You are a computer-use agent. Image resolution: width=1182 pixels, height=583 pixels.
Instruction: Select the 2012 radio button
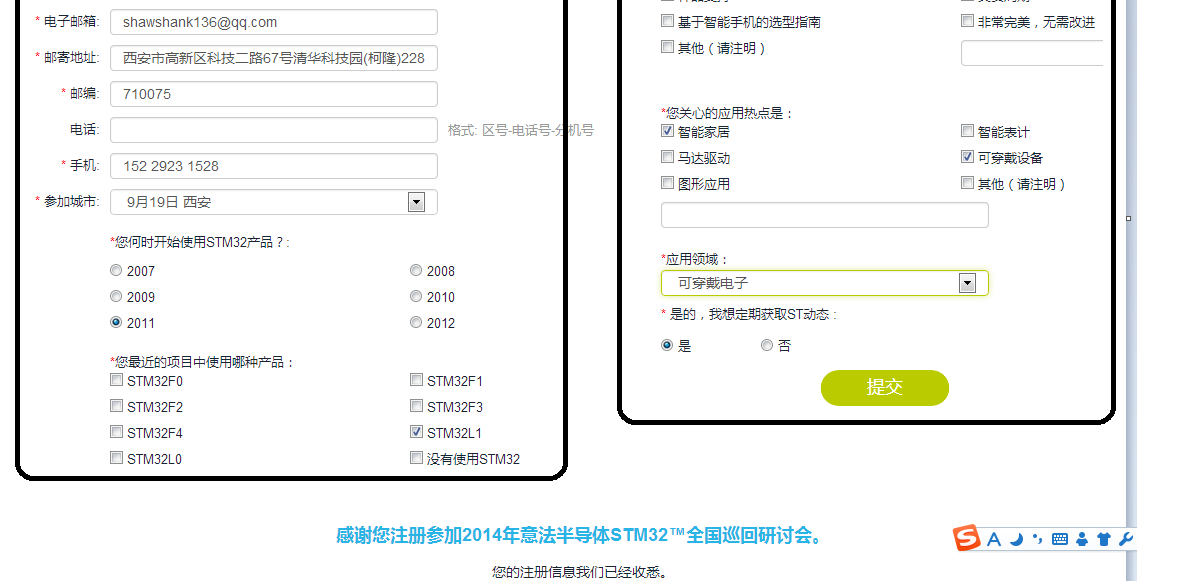pyautogui.click(x=415, y=322)
